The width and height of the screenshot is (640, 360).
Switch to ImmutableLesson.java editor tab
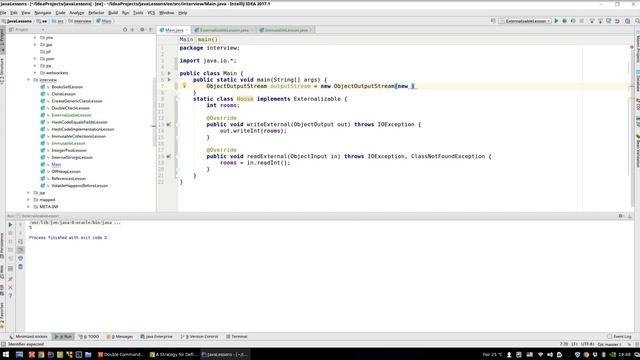pos(286,30)
